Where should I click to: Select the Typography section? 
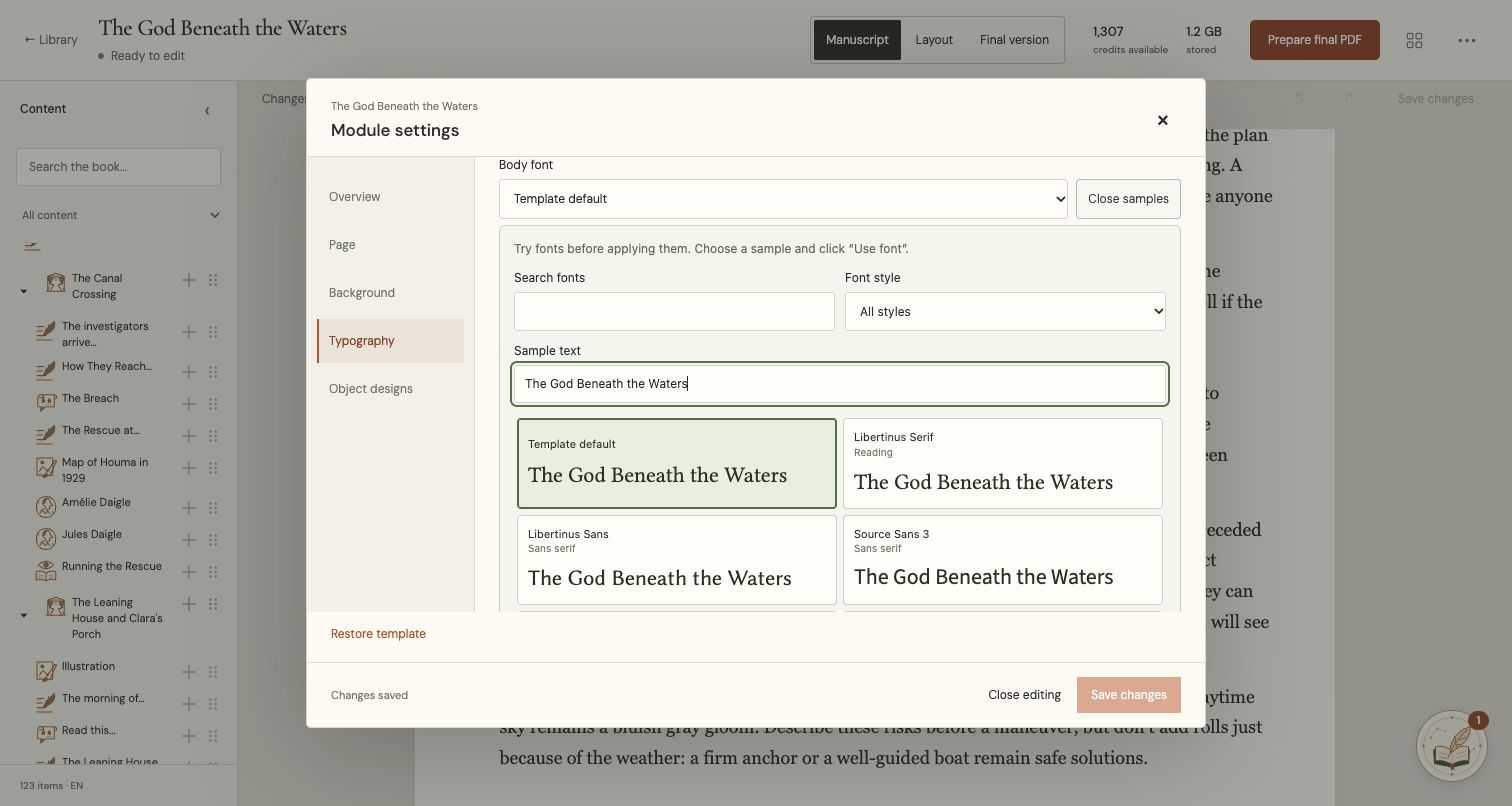[390, 341]
